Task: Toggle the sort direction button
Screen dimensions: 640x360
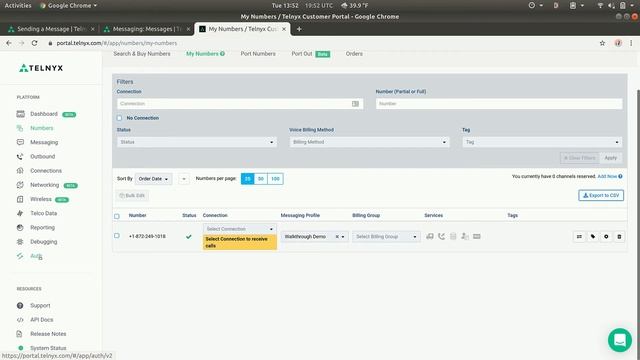Action: click(184, 179)
